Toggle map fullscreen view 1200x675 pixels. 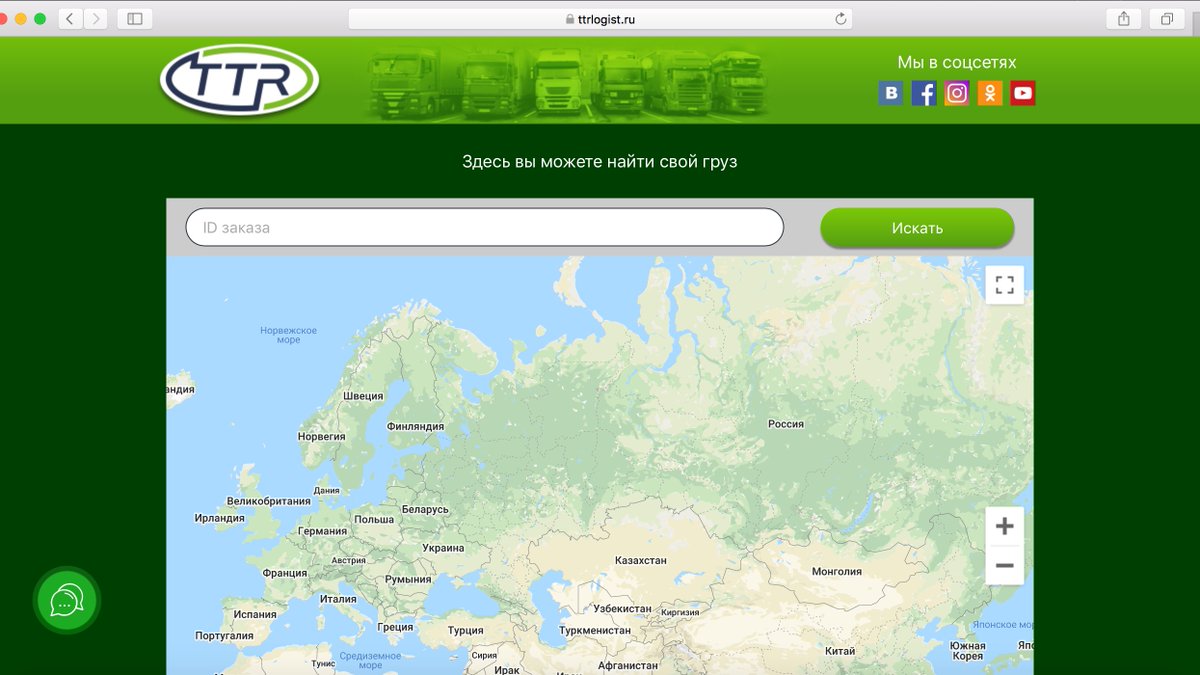click(x=1005, y=284)
